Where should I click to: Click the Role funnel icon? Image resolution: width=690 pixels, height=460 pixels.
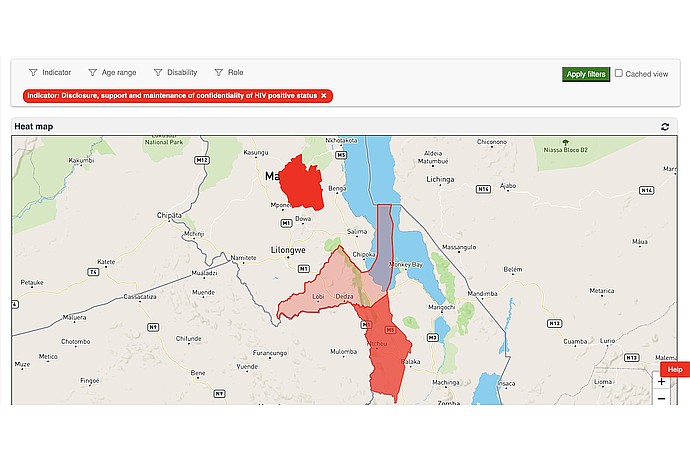(218, 72)
